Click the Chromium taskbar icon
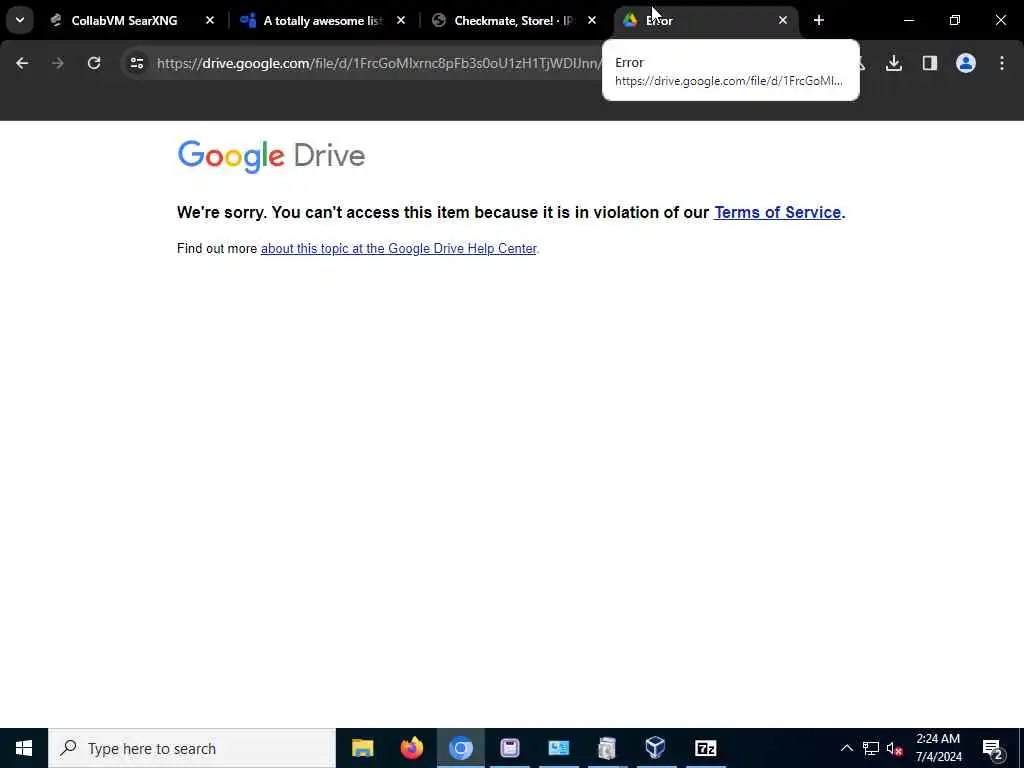This screenshot has width=1024, height=768. [460, 748]
